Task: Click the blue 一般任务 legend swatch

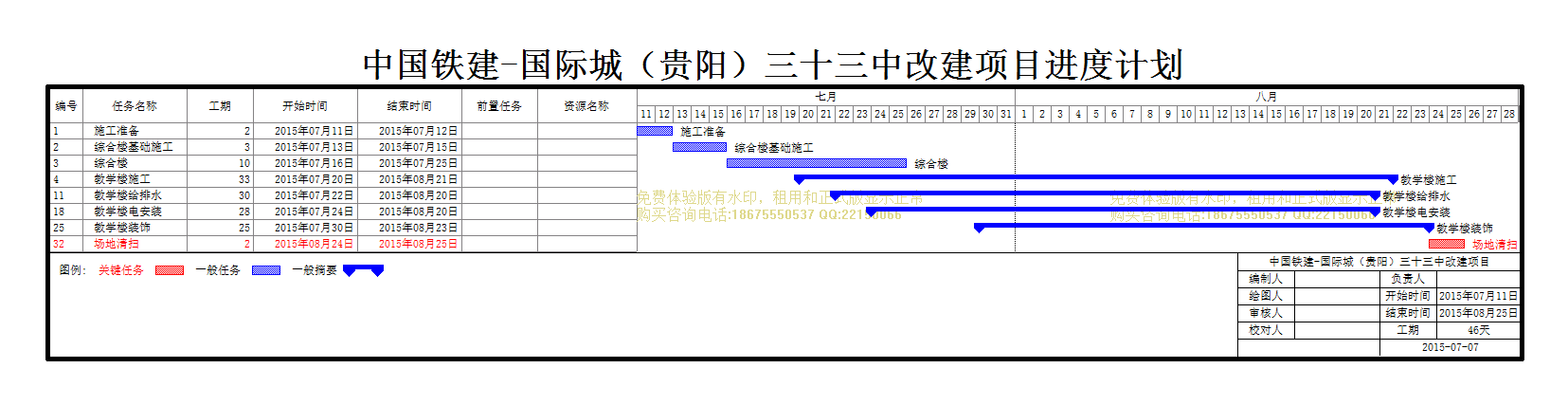Action: (x=266, y=270)
